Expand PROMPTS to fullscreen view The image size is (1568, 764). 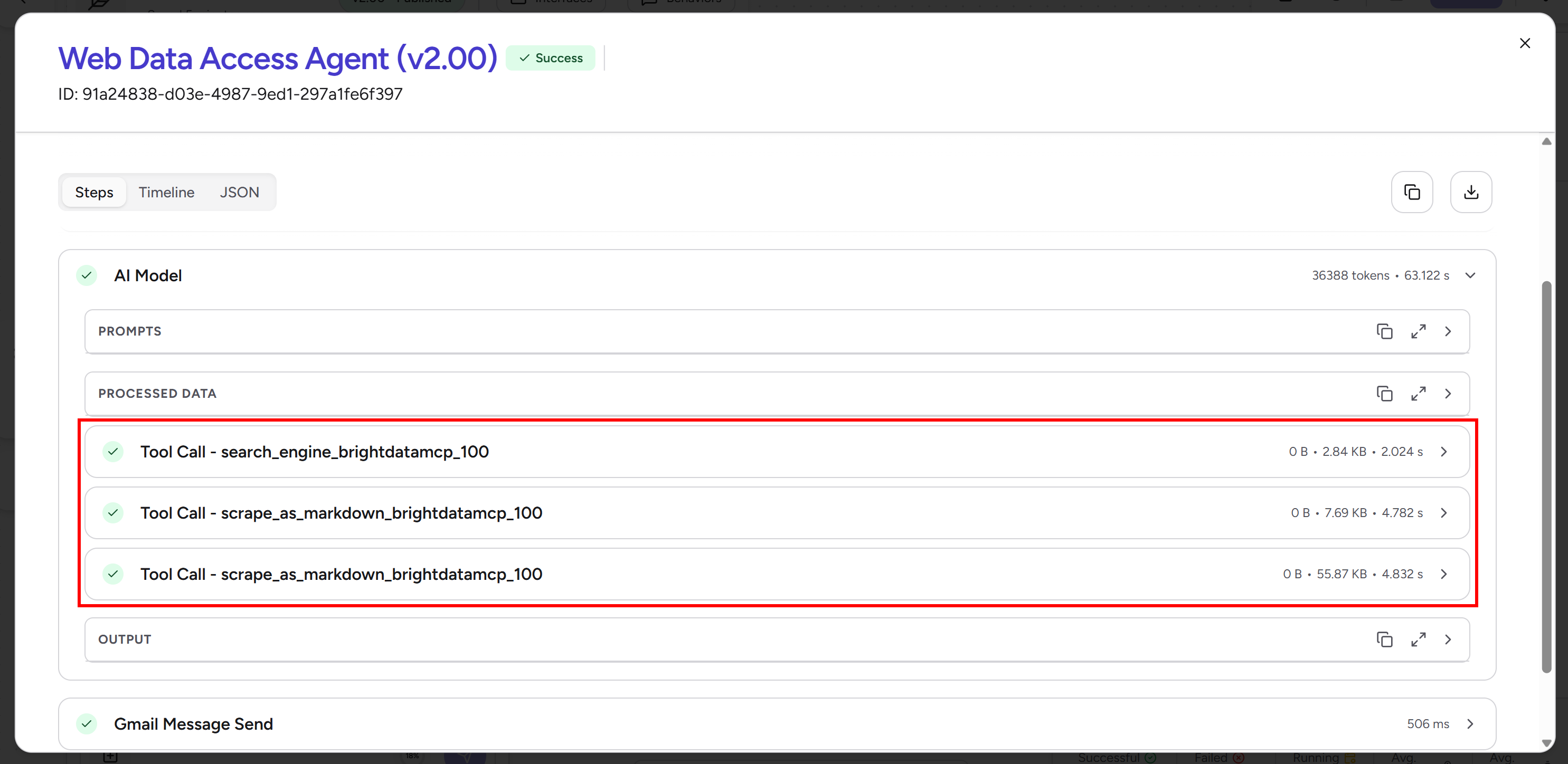click(x=1418, y=331)
